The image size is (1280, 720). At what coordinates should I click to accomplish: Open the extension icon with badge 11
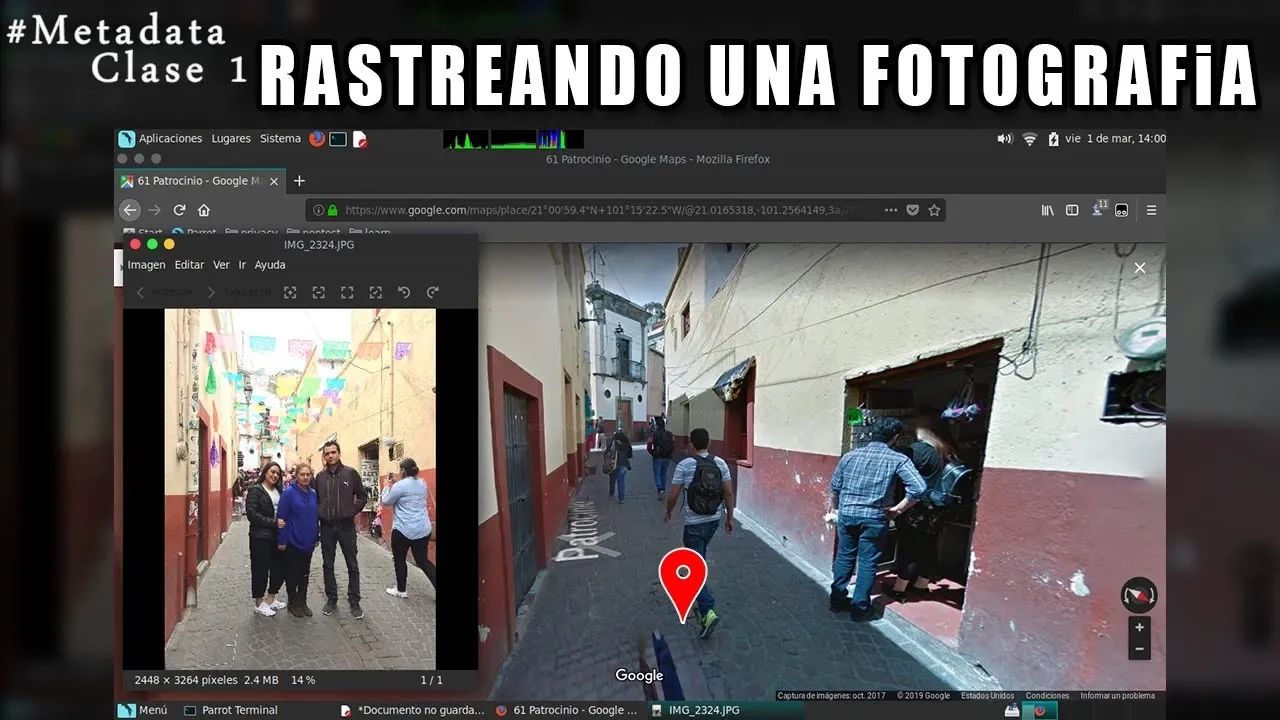(x=1099, y=209)
